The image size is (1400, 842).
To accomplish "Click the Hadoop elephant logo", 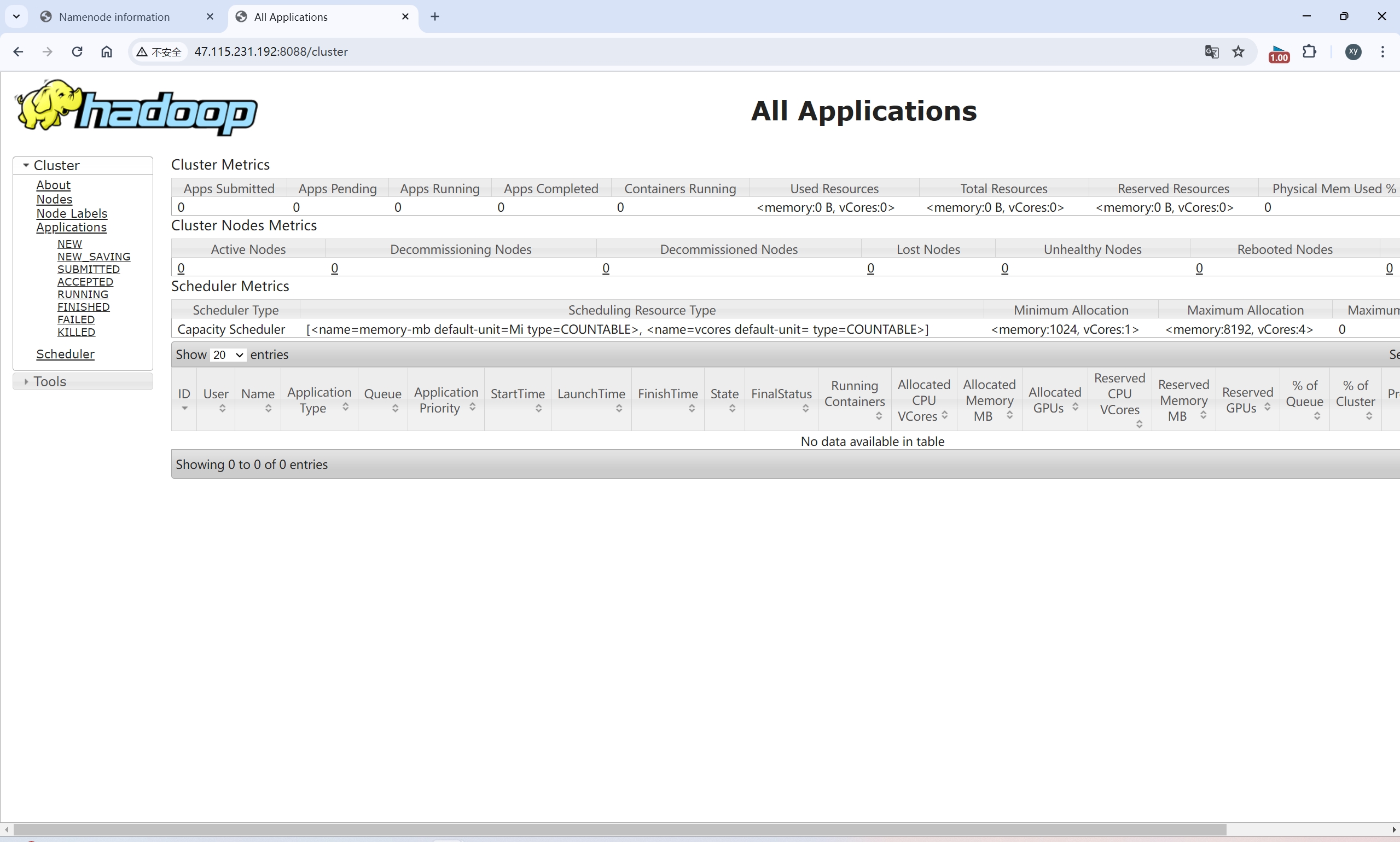I will click(x=136, y=107).
